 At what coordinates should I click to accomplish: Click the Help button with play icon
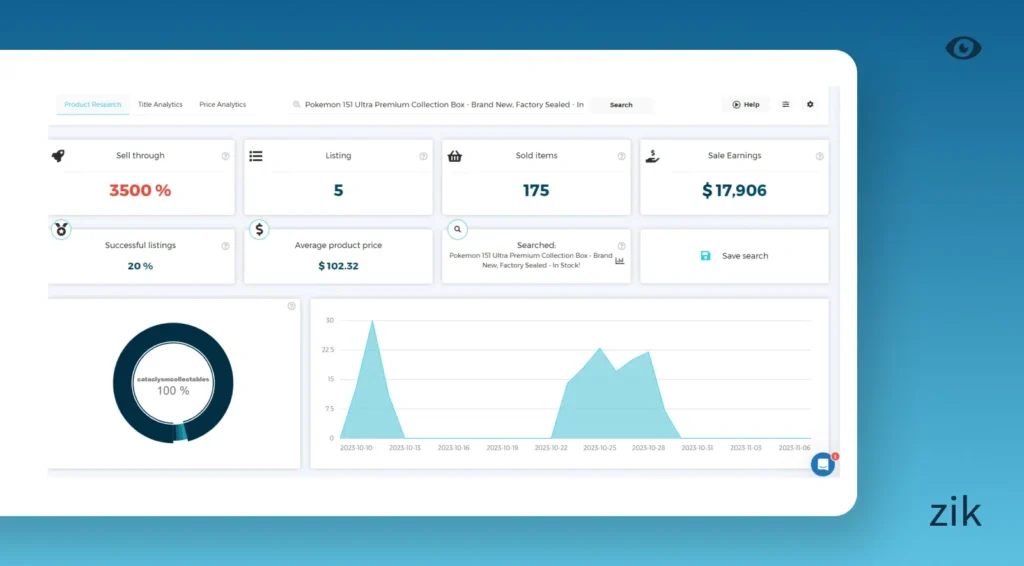click(745, 104)
